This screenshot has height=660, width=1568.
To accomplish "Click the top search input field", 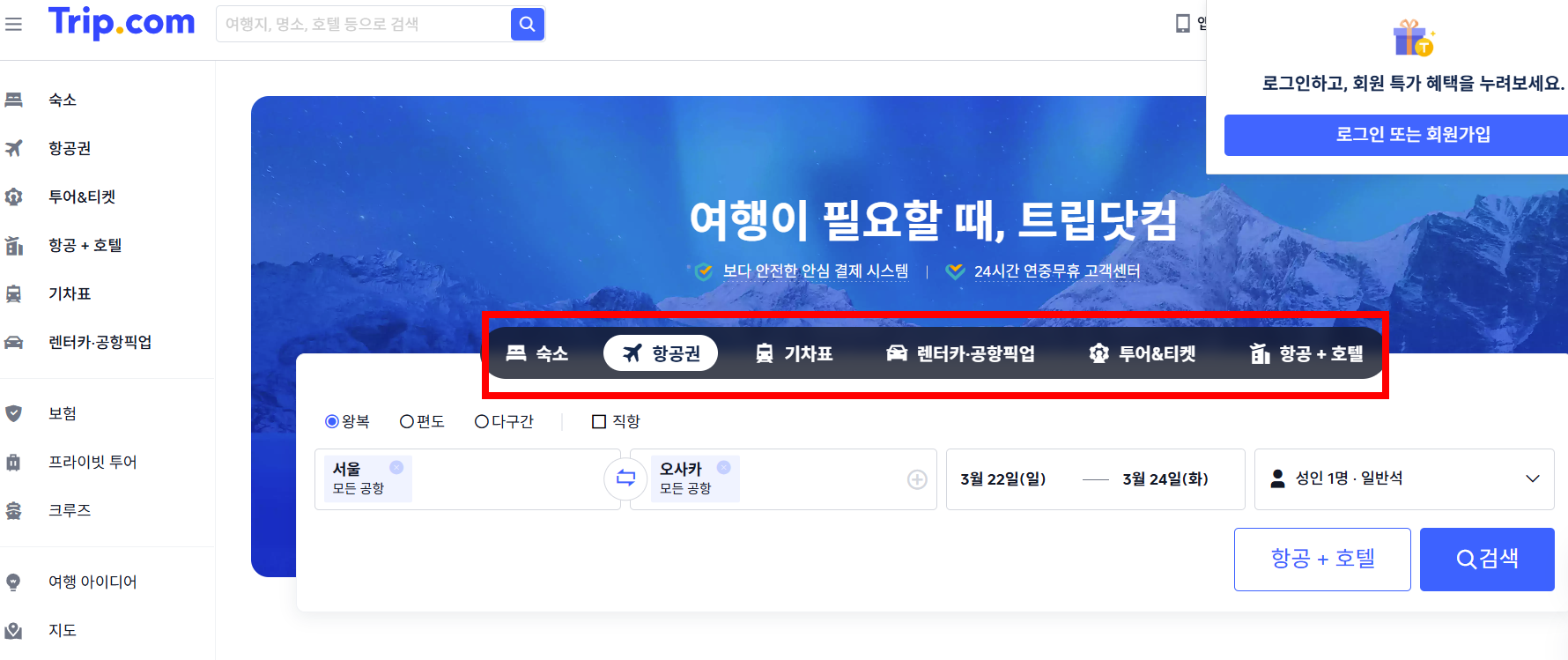I will 364,24.
